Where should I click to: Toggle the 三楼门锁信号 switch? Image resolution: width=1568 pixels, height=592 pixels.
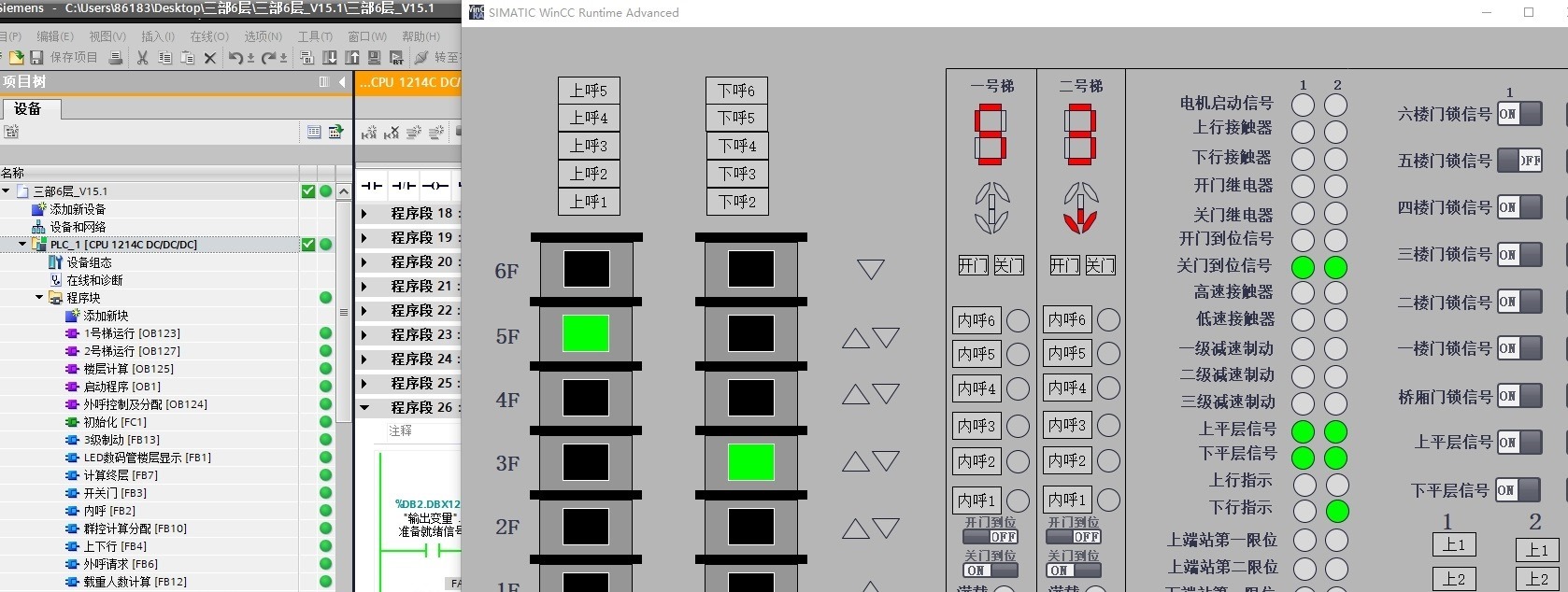[1519, 254]
